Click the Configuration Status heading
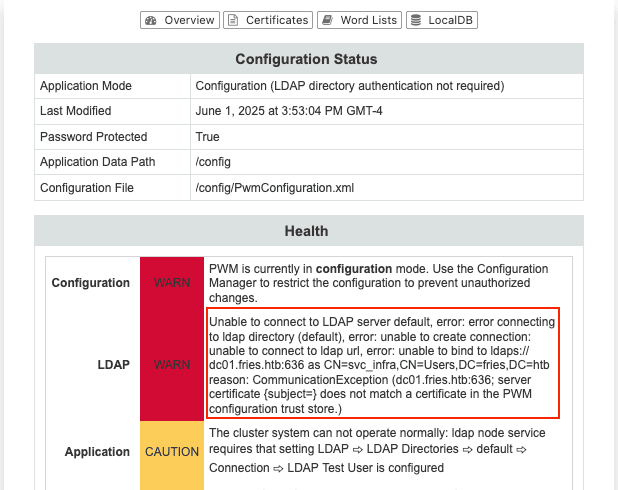The width and height of the screenshot is (618, 490). (306, 59)
